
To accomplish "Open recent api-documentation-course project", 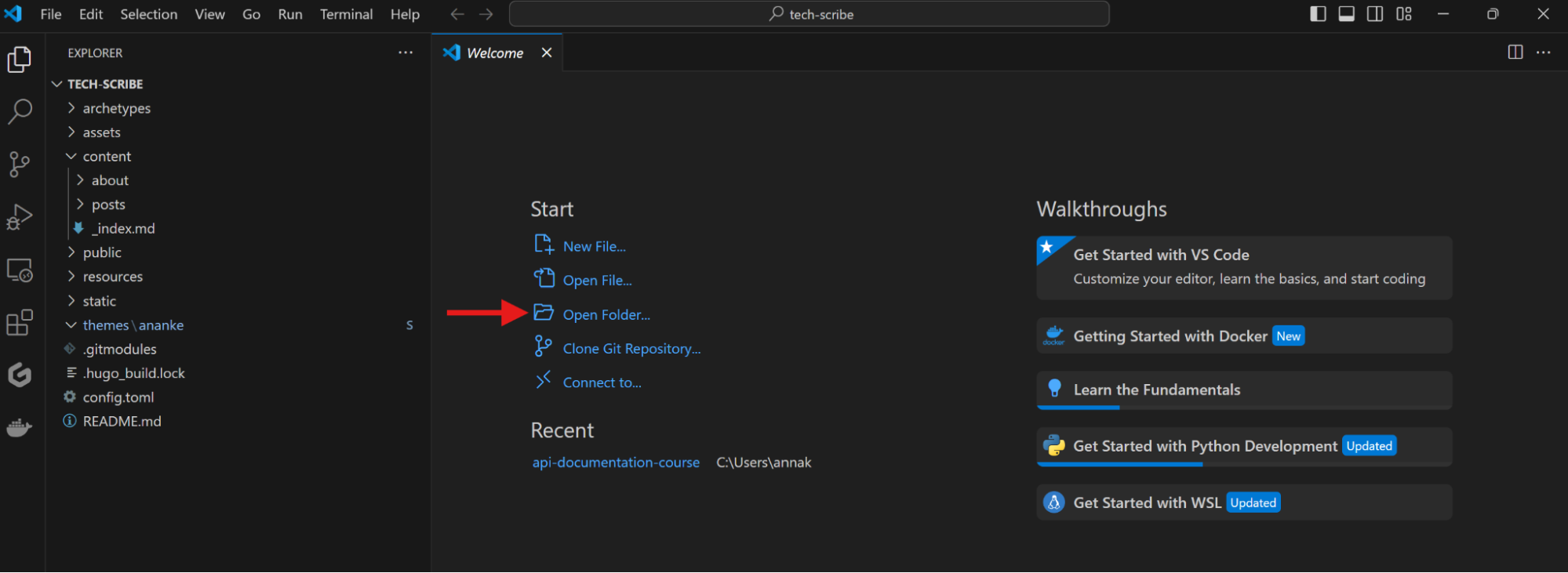I will point(616,462).
